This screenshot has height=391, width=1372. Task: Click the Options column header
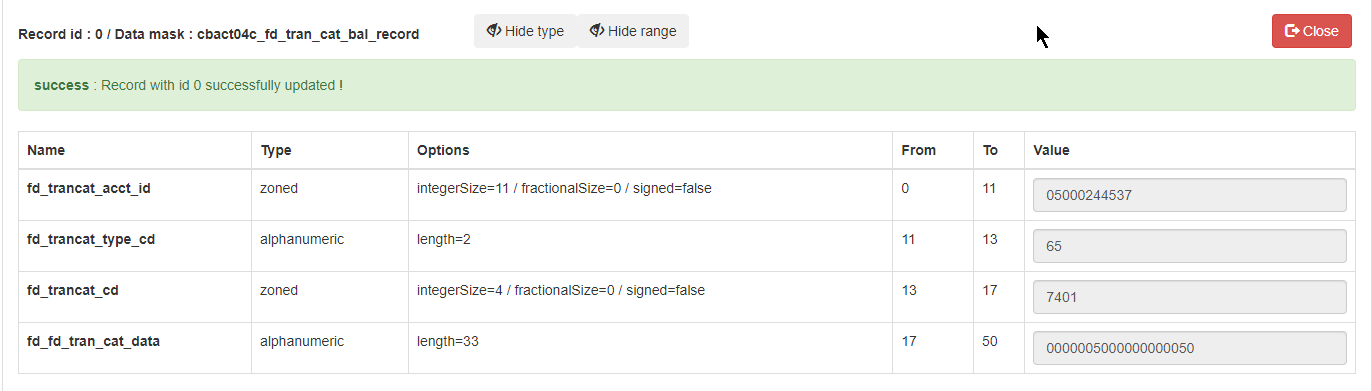tap(443, 150)
